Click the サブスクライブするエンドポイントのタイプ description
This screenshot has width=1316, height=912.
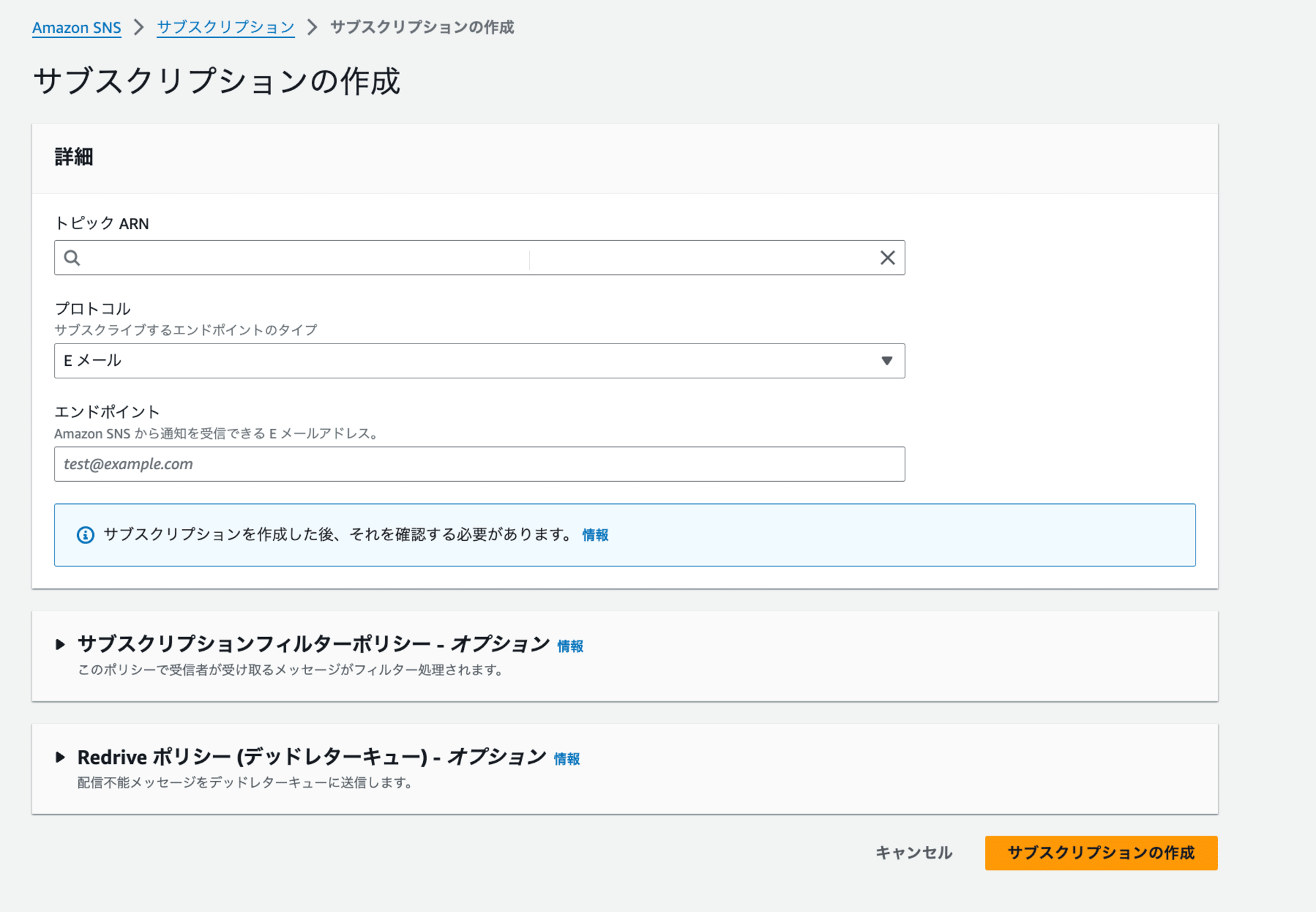(186, 330)
